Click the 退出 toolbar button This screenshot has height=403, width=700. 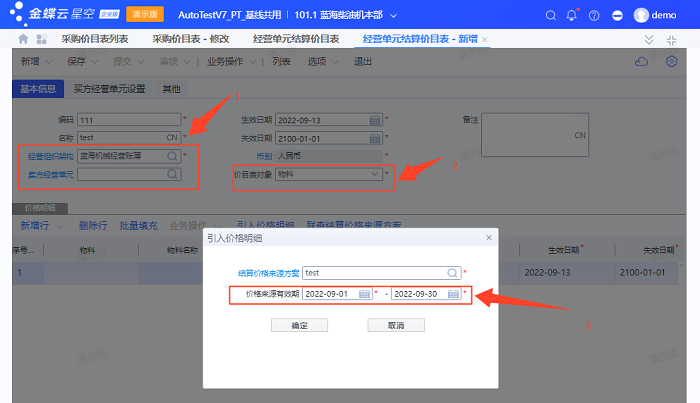click(x=362, y=62)
